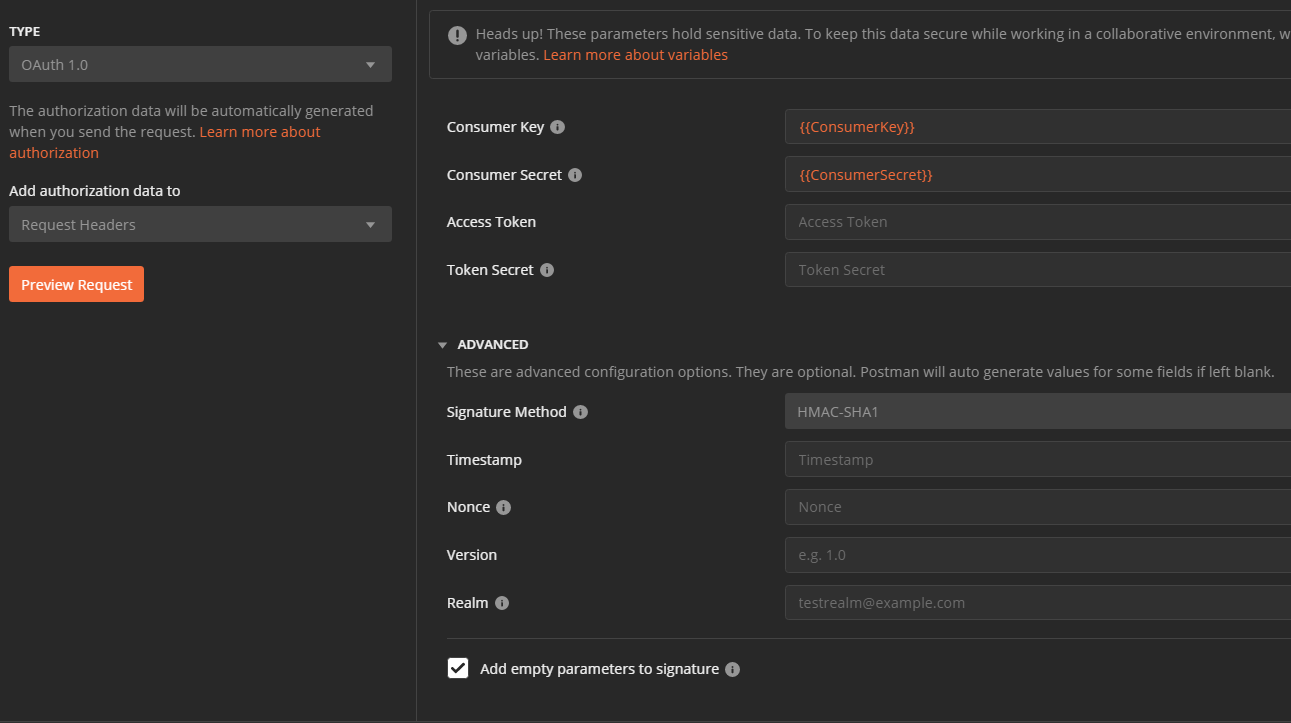The image size is (1291, 723).
Task: Click the Realm info icon
Action: [502, 603]
